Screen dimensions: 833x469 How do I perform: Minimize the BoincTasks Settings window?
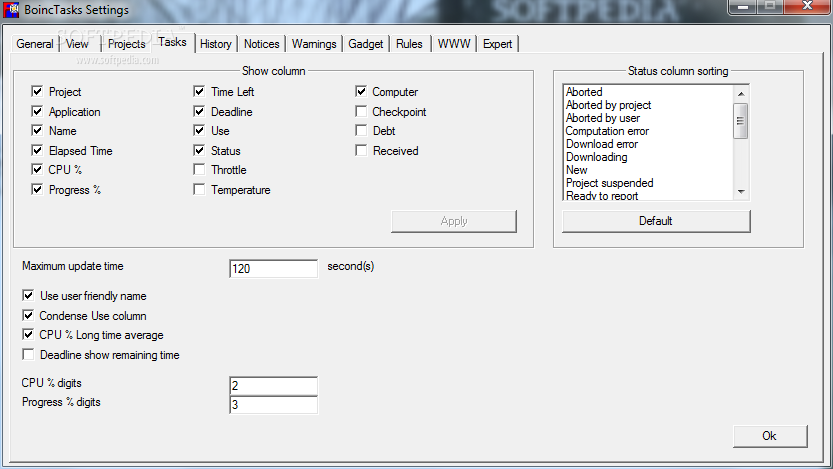tap(743, 6)
